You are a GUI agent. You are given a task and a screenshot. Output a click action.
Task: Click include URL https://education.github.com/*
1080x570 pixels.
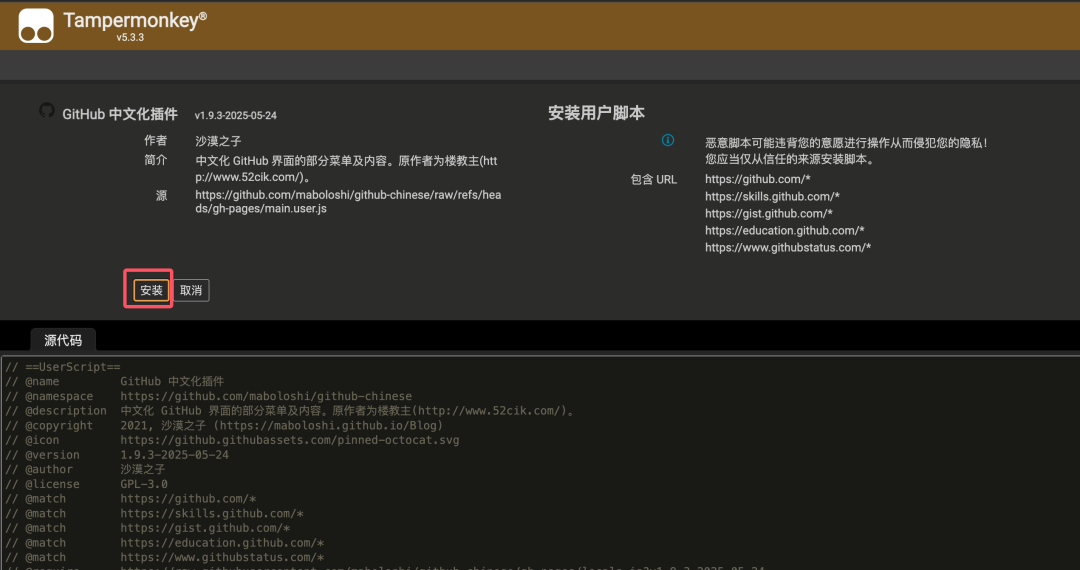(785, 231)
